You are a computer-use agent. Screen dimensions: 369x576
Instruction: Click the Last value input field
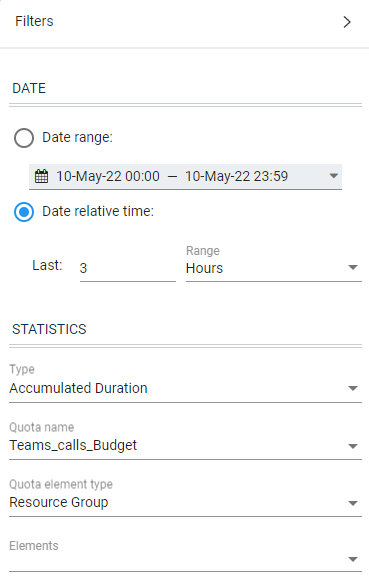tap(128, 268)
